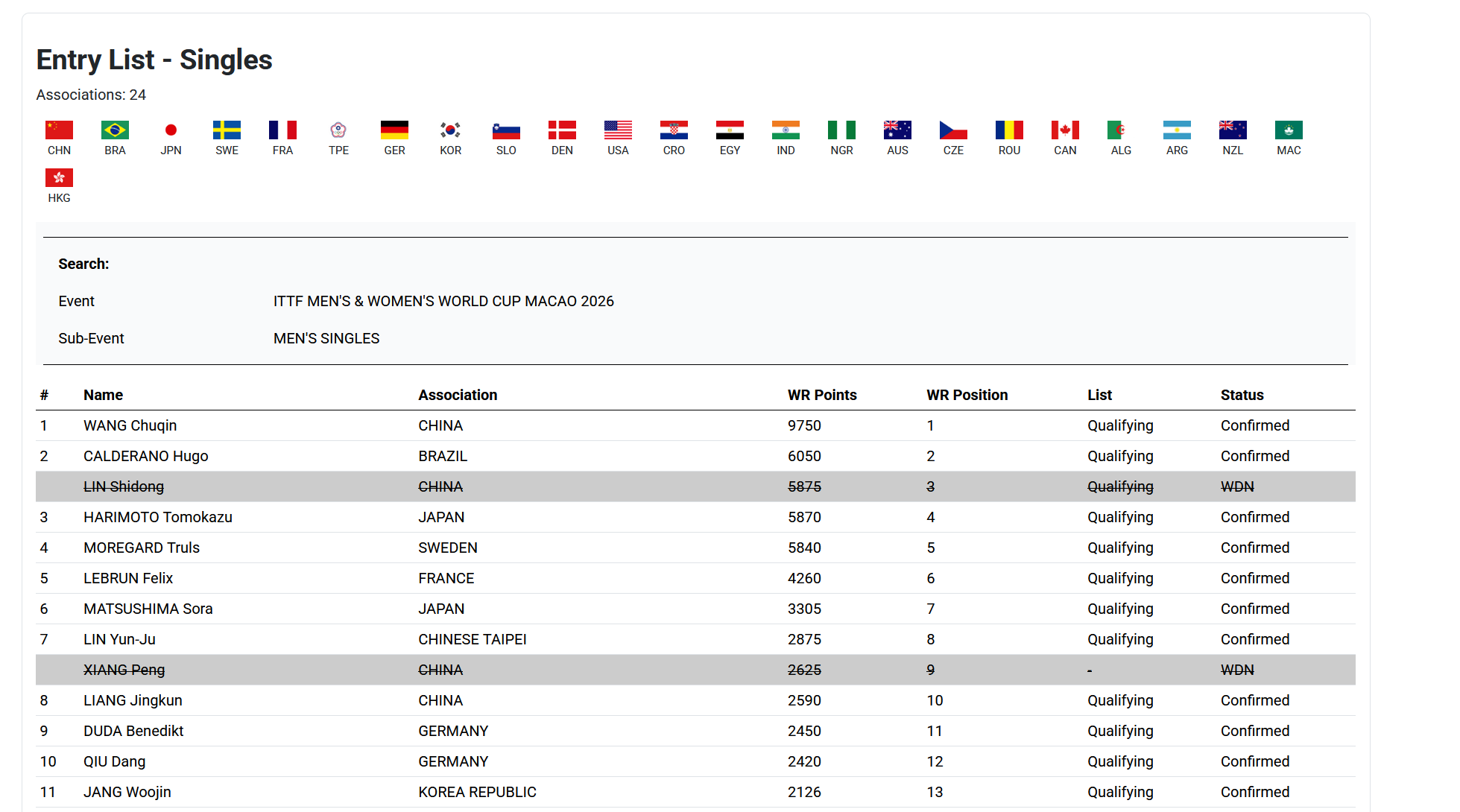The height and width of the screenshot is (812, 1460).
Task: Click the Macao flag icon
Action: point(1289,130)
